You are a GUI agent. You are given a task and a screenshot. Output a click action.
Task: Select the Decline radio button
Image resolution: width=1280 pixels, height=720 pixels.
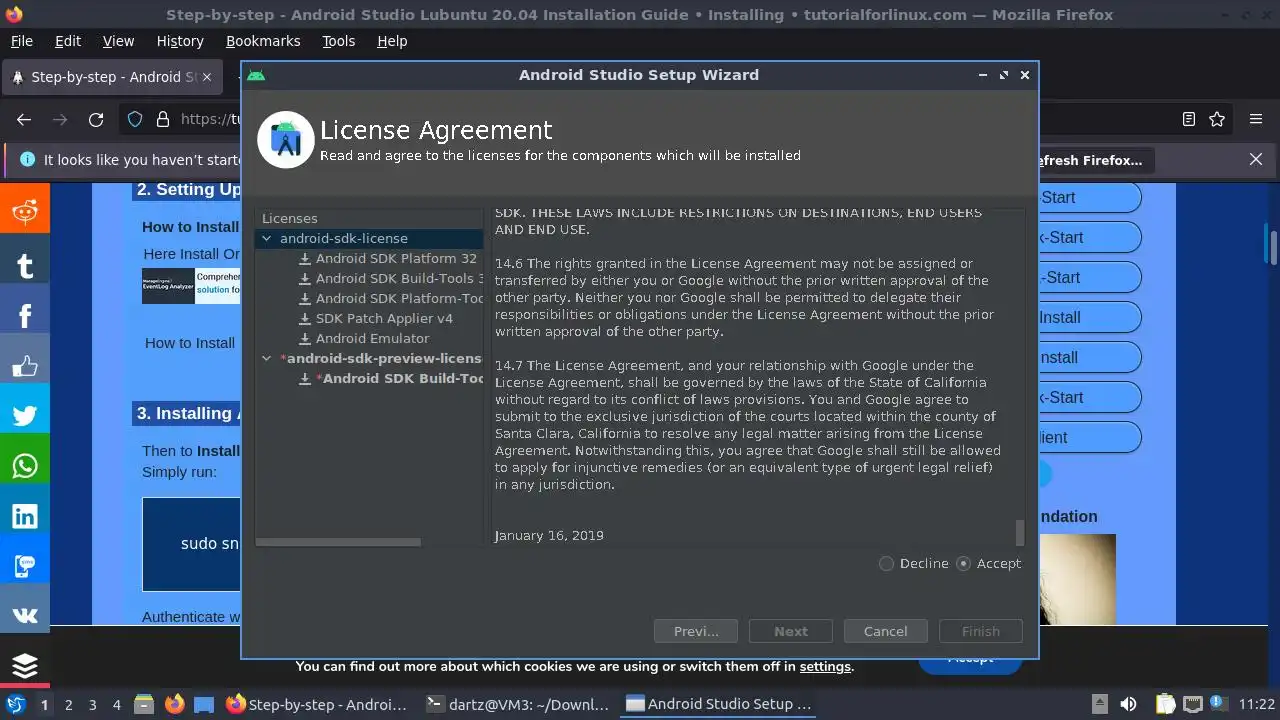click(x=886, y=564)
